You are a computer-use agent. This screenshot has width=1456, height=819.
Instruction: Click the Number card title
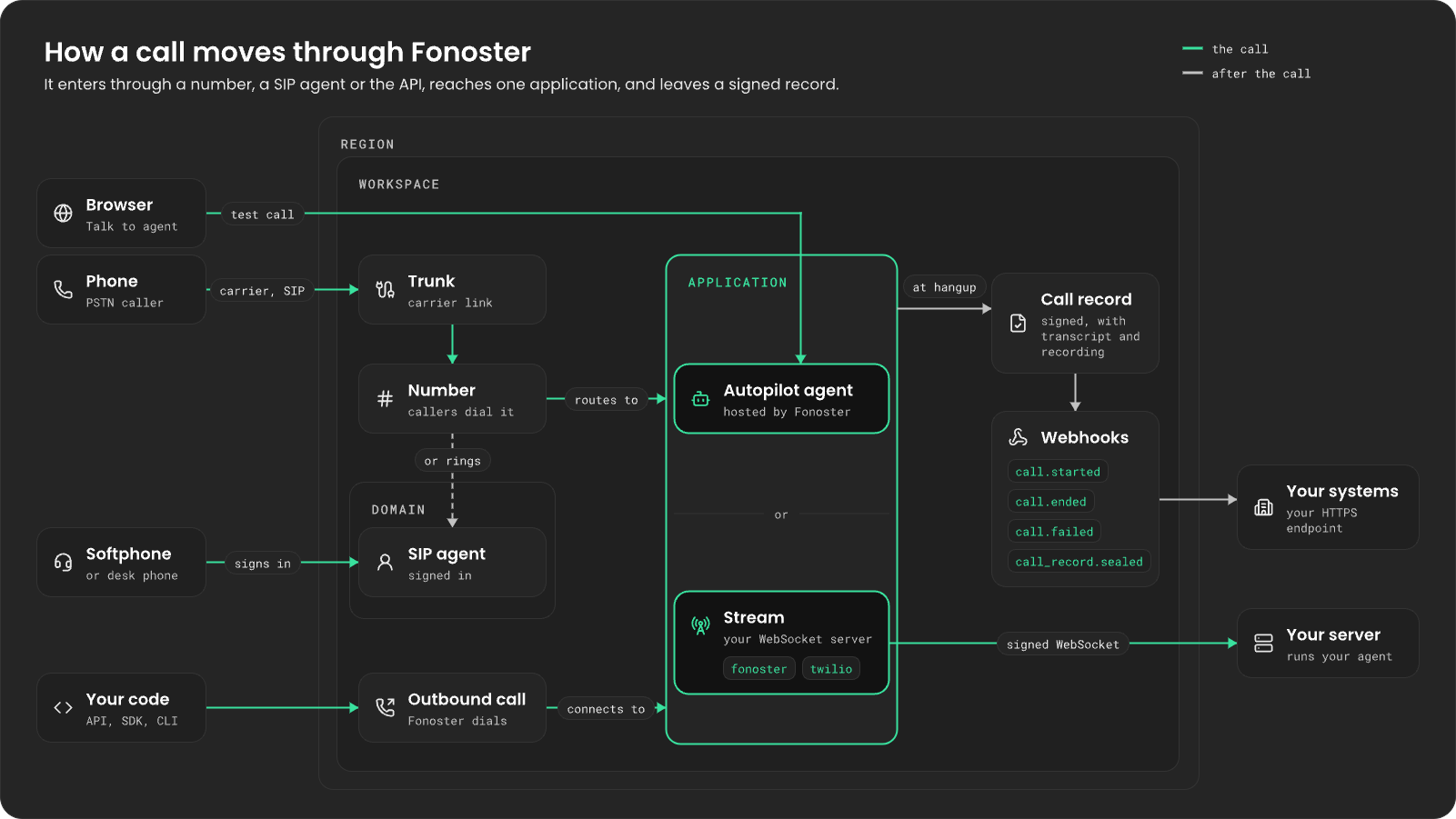(441, 390)
